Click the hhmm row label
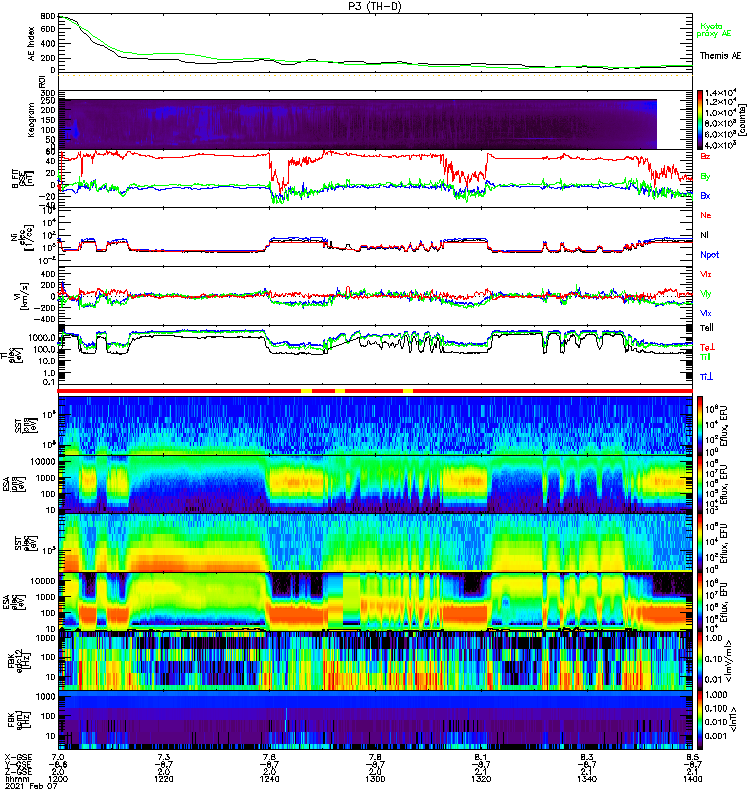750x800 pixels. point(17,779)
